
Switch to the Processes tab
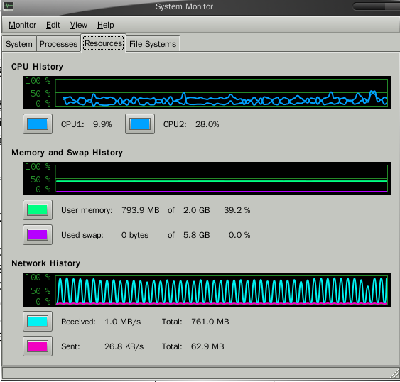click(58, 44)
